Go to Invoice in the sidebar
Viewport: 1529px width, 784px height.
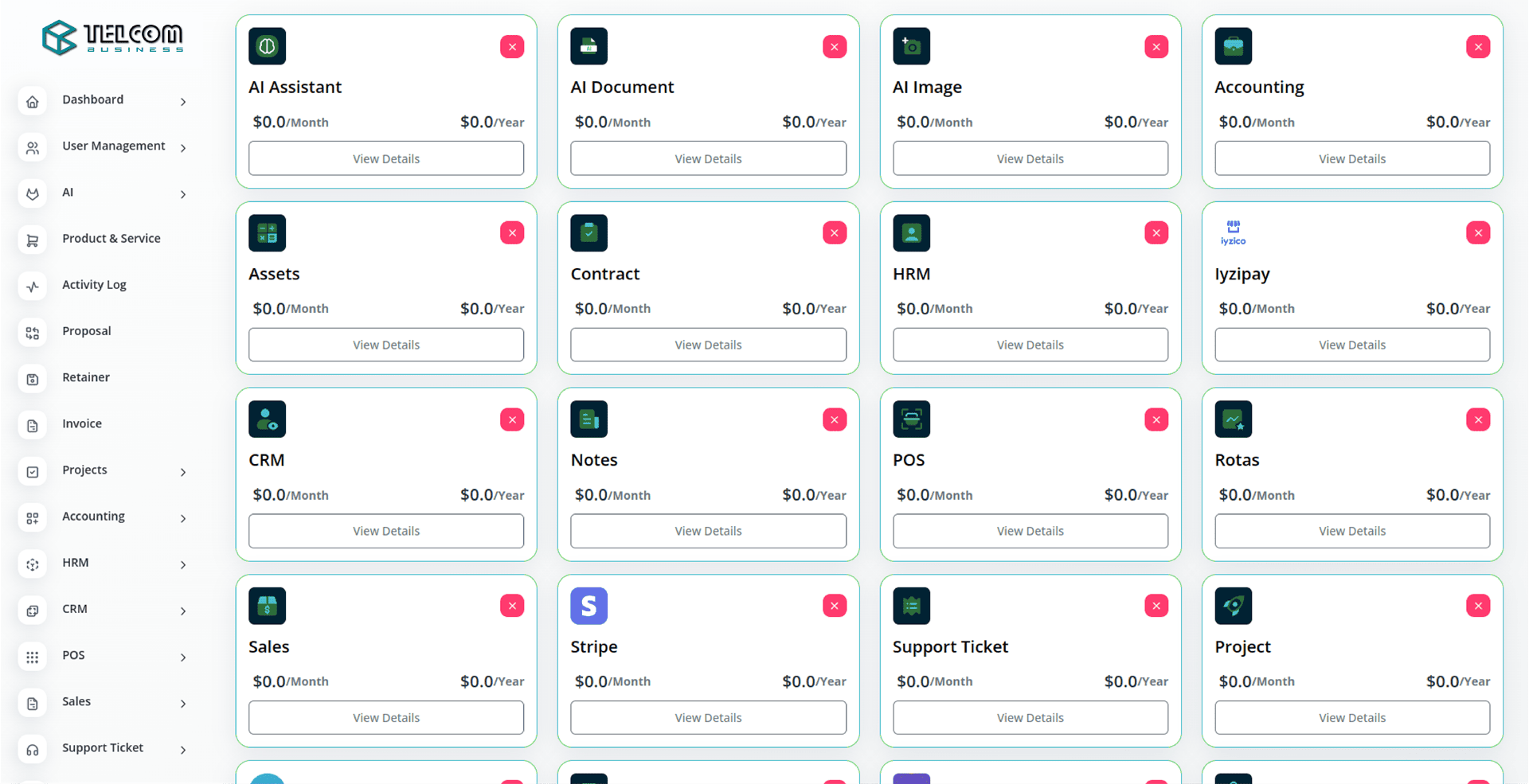click(x=82, y=423)
